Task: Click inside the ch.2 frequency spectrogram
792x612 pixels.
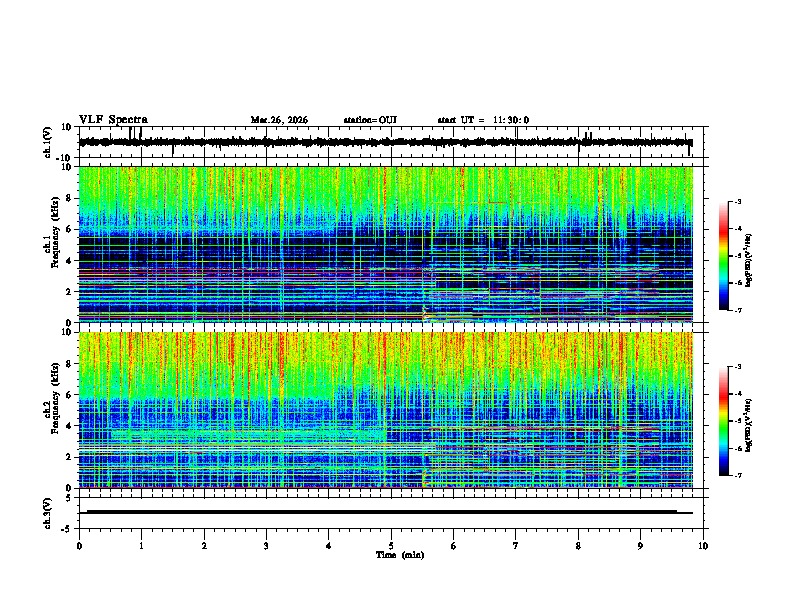Action: [385, 410]
